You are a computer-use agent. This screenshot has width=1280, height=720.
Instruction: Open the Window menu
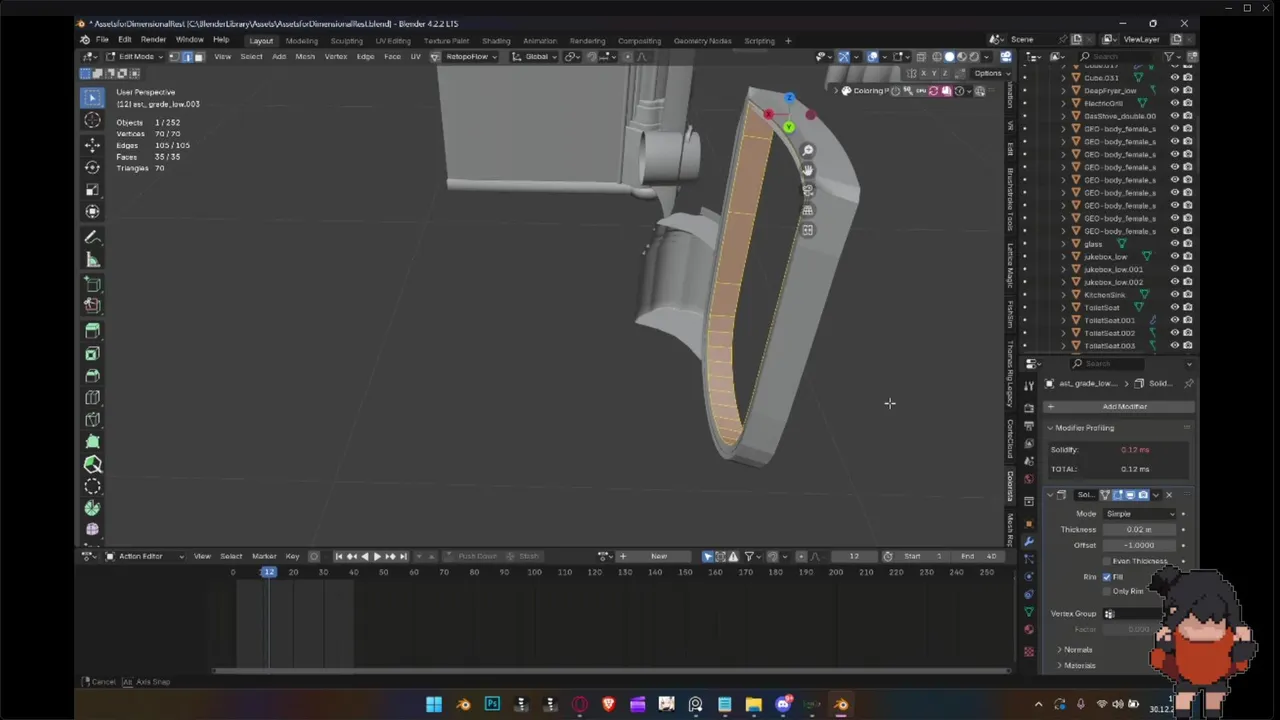point(190,40)
